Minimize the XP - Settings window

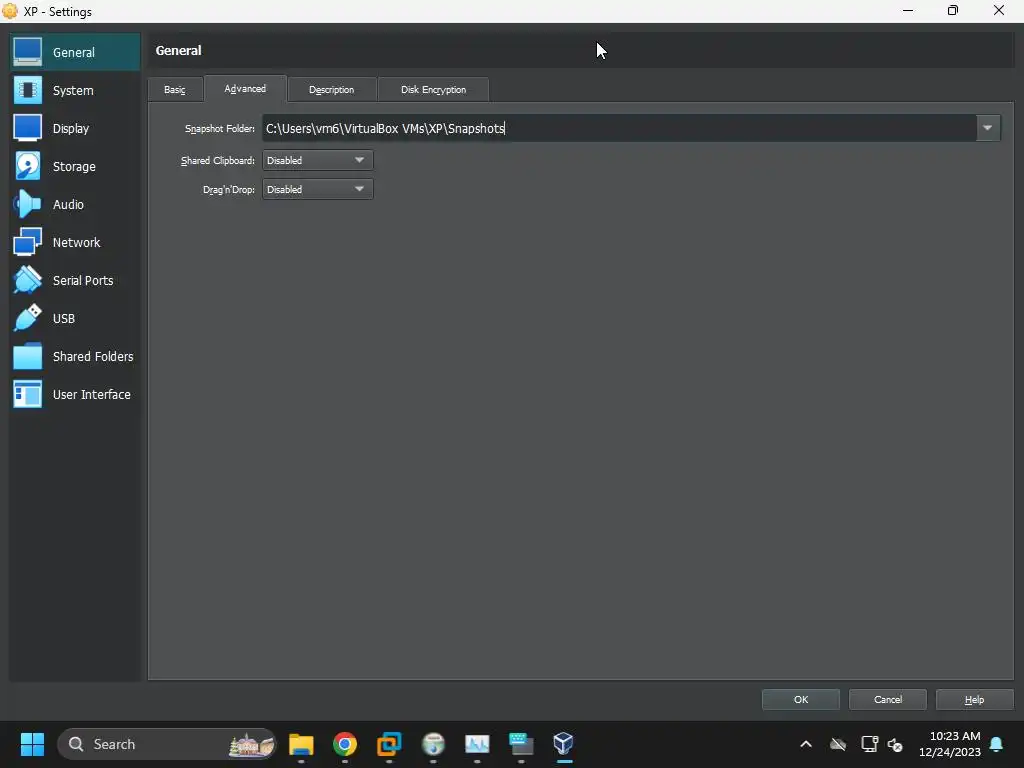pyautogui.click(x=908, y=10)
